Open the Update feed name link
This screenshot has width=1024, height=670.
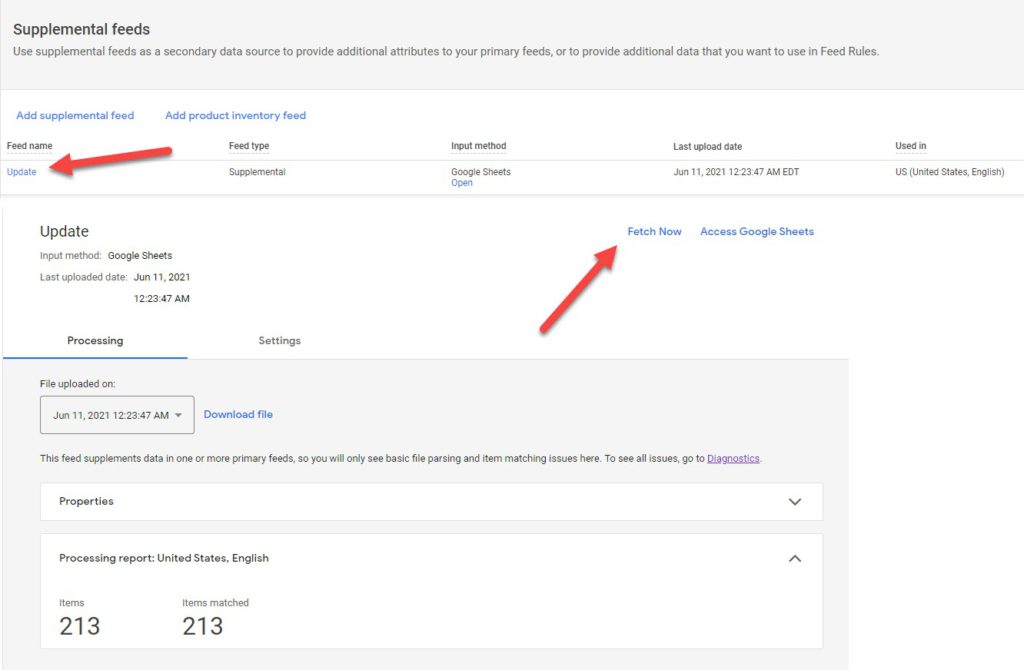click(22, 172)
